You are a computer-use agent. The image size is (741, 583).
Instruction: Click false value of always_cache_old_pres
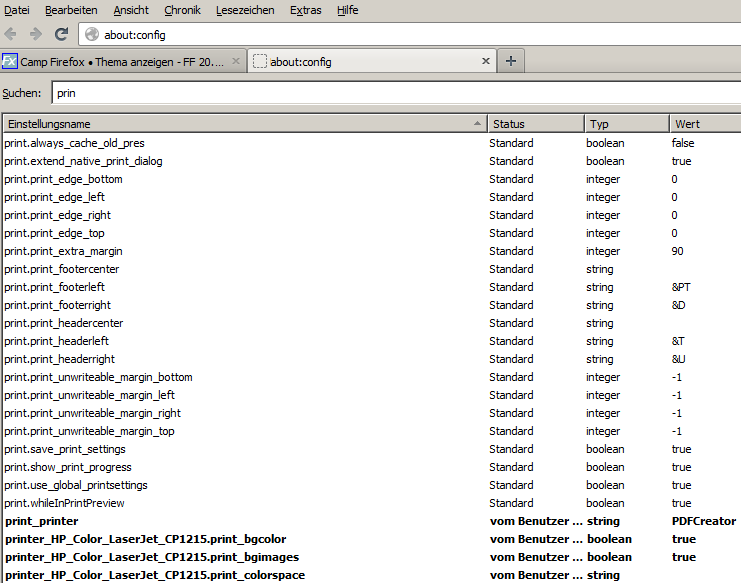[x=683, y=143]
